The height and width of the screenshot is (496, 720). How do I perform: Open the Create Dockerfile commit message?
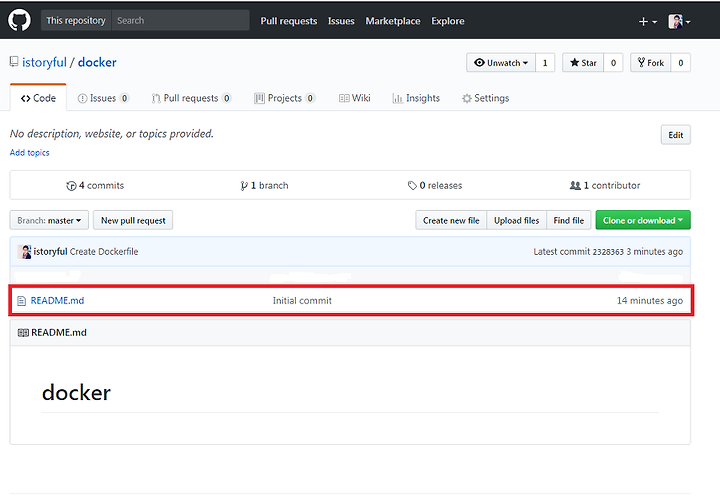point(104,252)
